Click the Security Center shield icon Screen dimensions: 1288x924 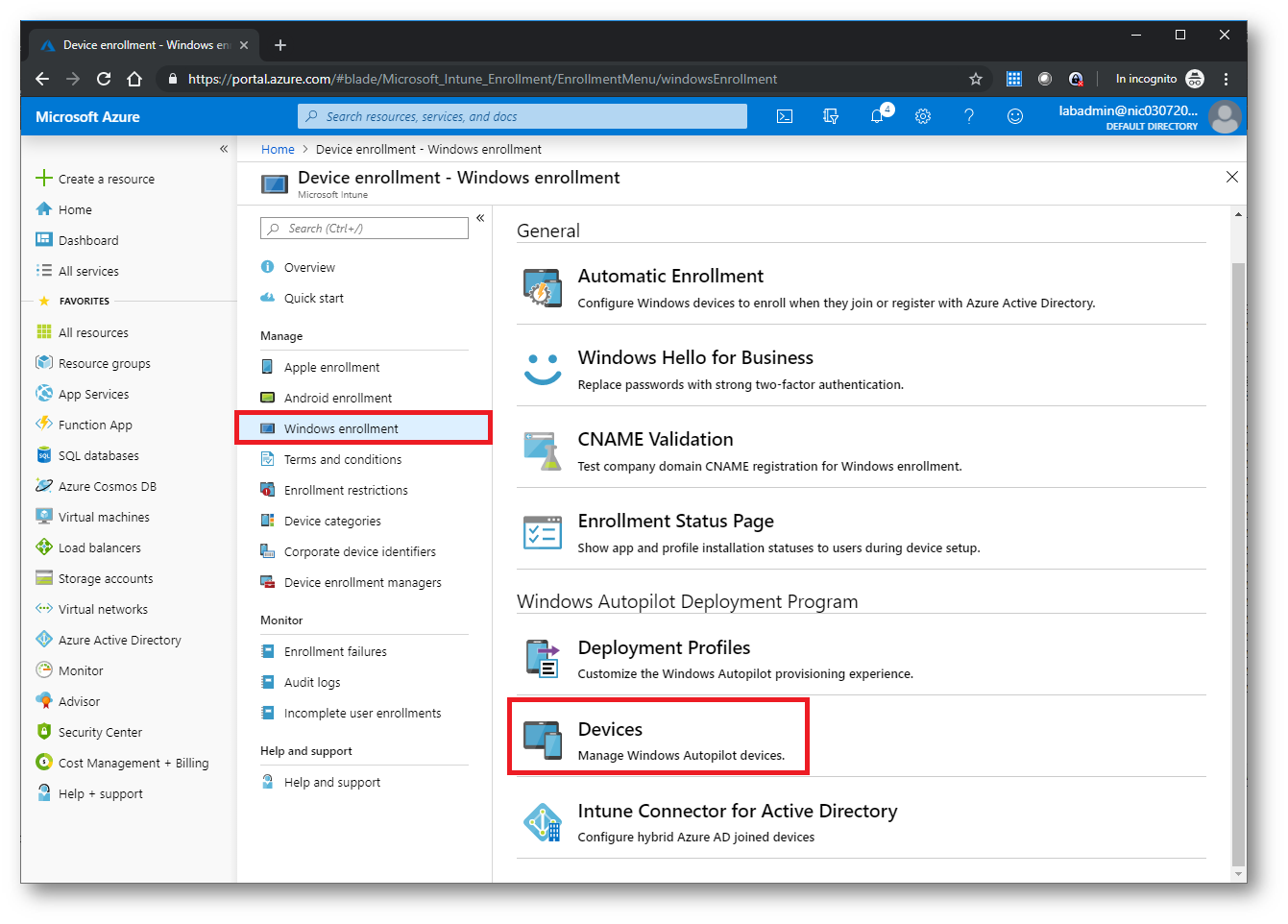coord(44,731)
